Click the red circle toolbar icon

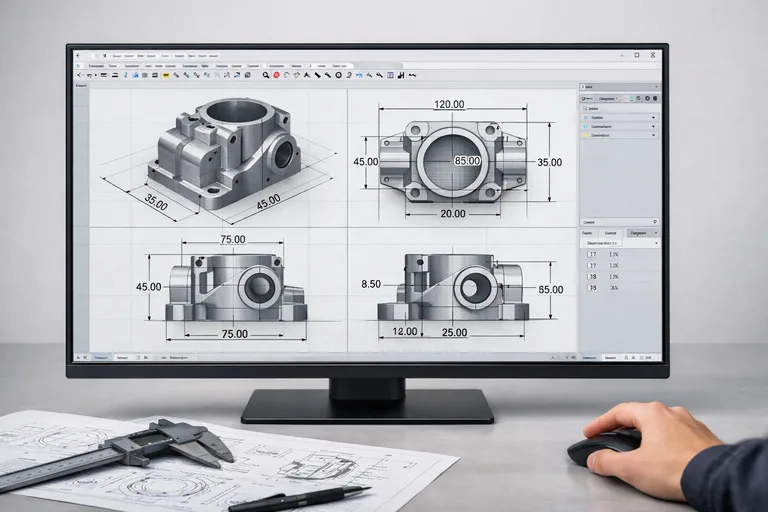[x=276, y=75]
